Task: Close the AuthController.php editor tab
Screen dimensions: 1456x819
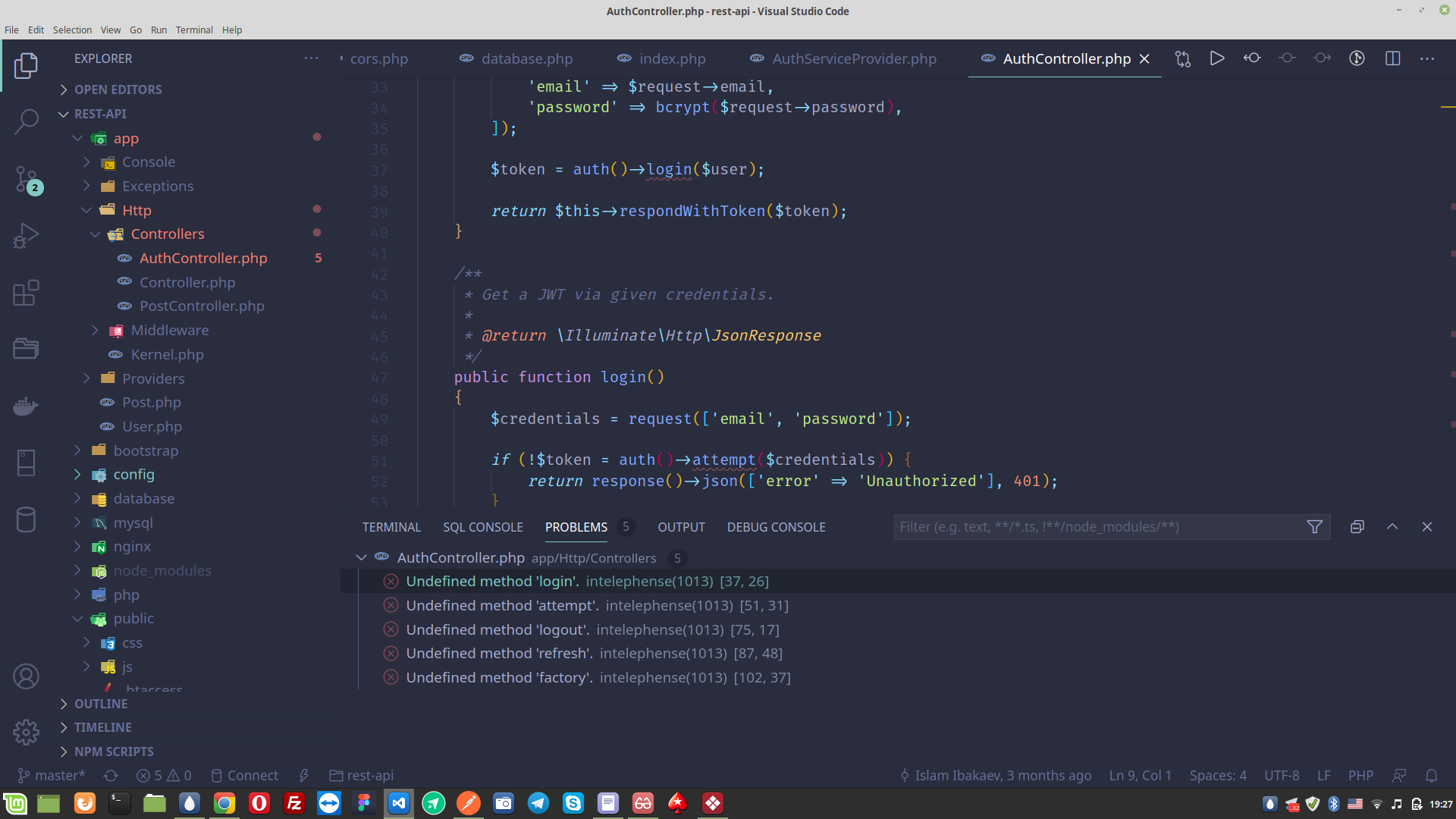Action: click(x=1144, y=58)
